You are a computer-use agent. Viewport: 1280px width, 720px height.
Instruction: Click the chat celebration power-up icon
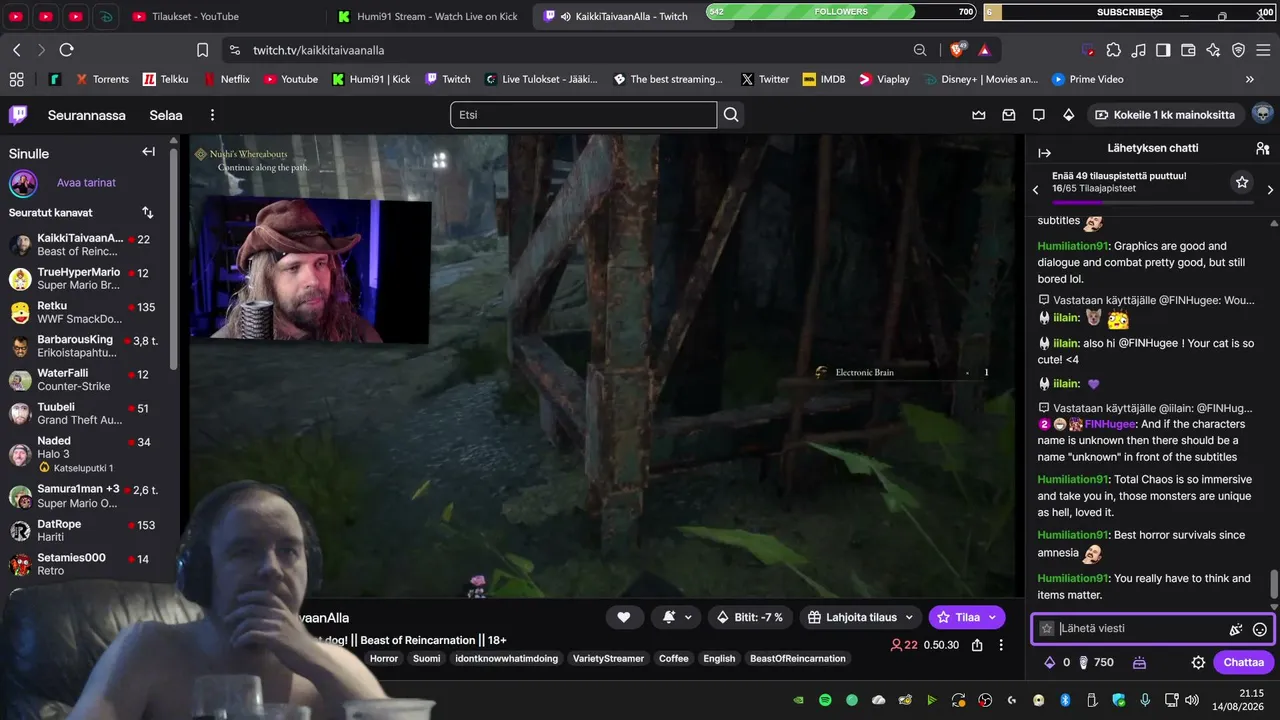coord(1236,629)
